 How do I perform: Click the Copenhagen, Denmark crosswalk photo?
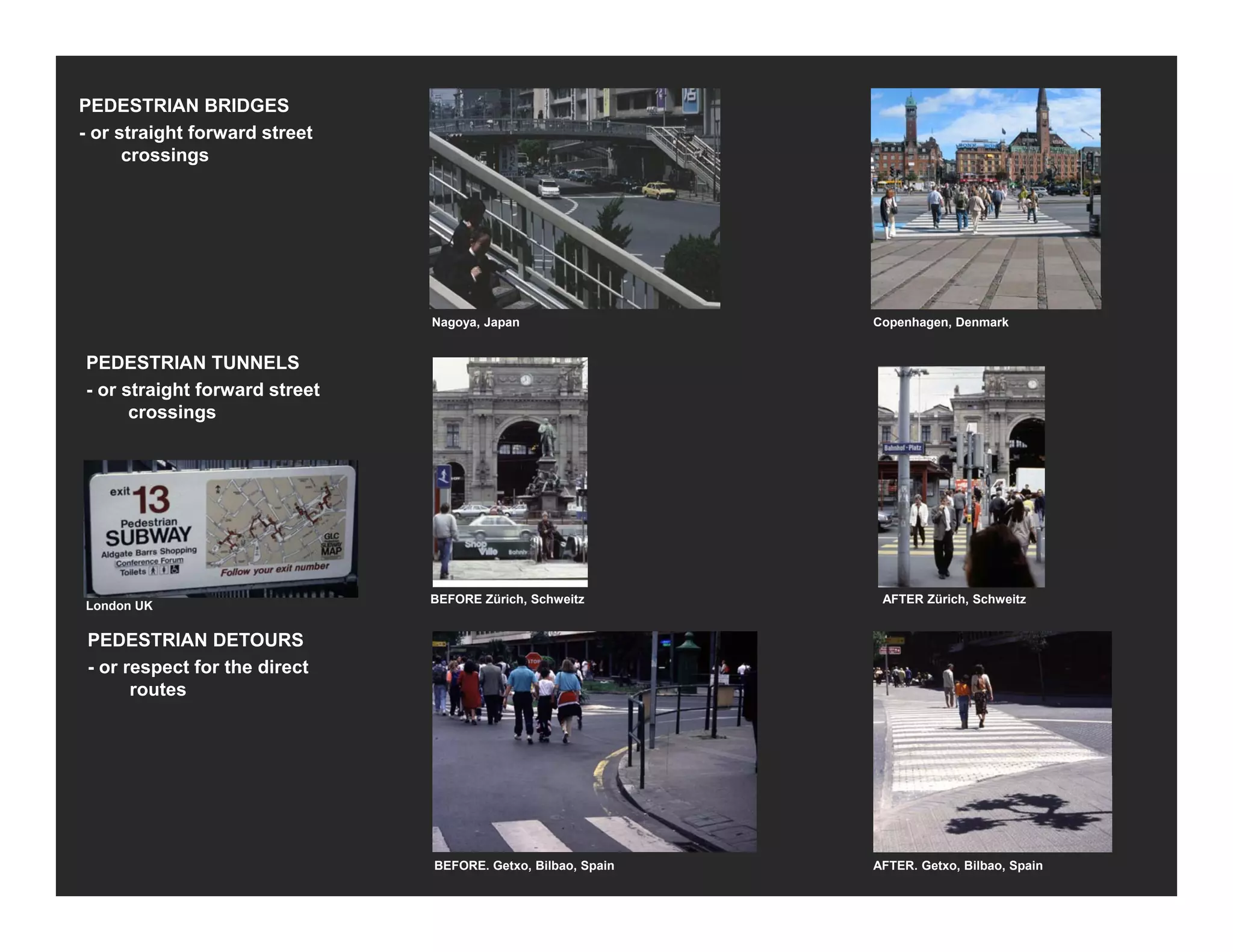986,199
